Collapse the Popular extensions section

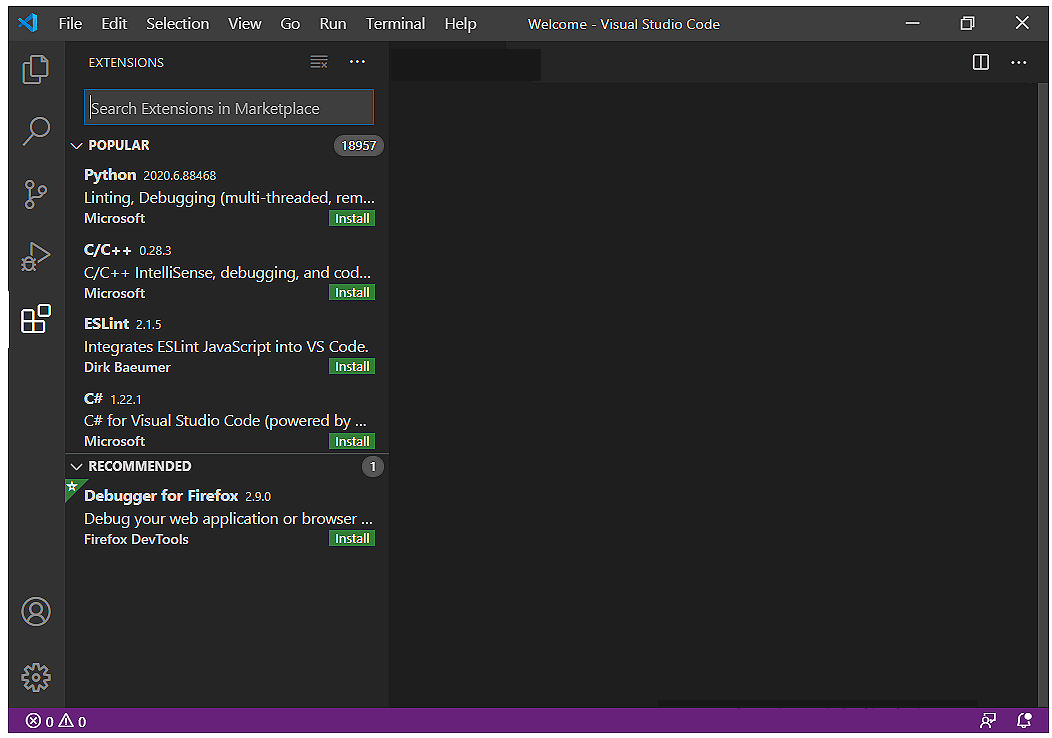tap(77, 146)
